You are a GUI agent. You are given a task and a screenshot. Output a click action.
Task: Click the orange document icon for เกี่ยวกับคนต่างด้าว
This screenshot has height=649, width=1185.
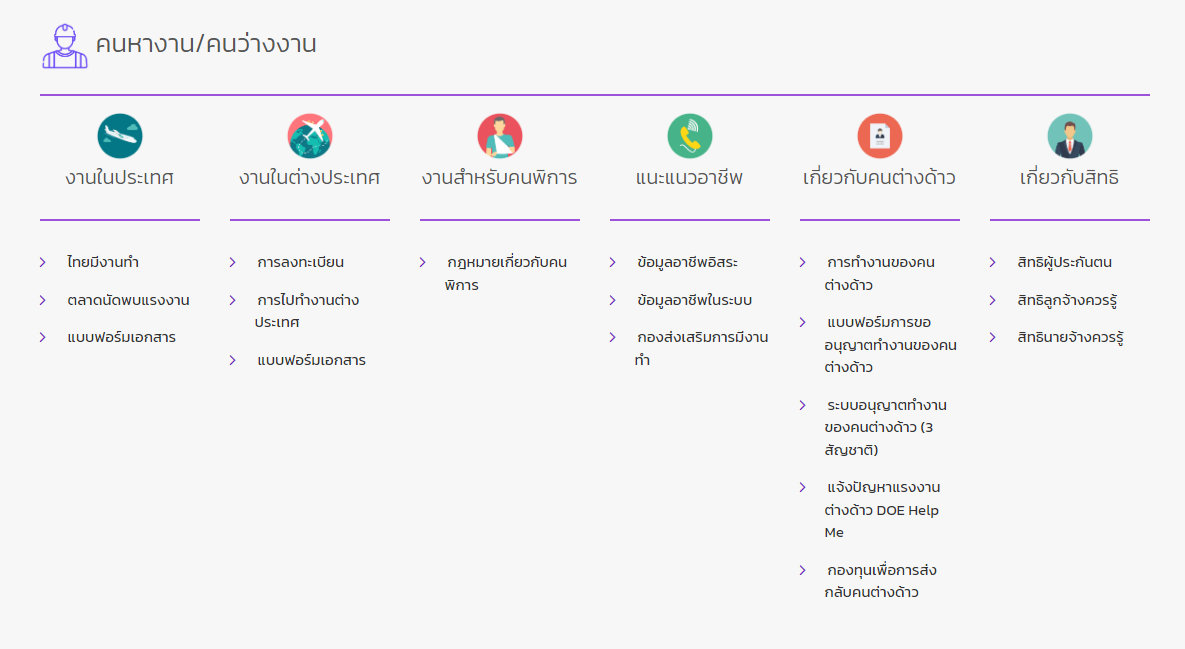point(880,136)
